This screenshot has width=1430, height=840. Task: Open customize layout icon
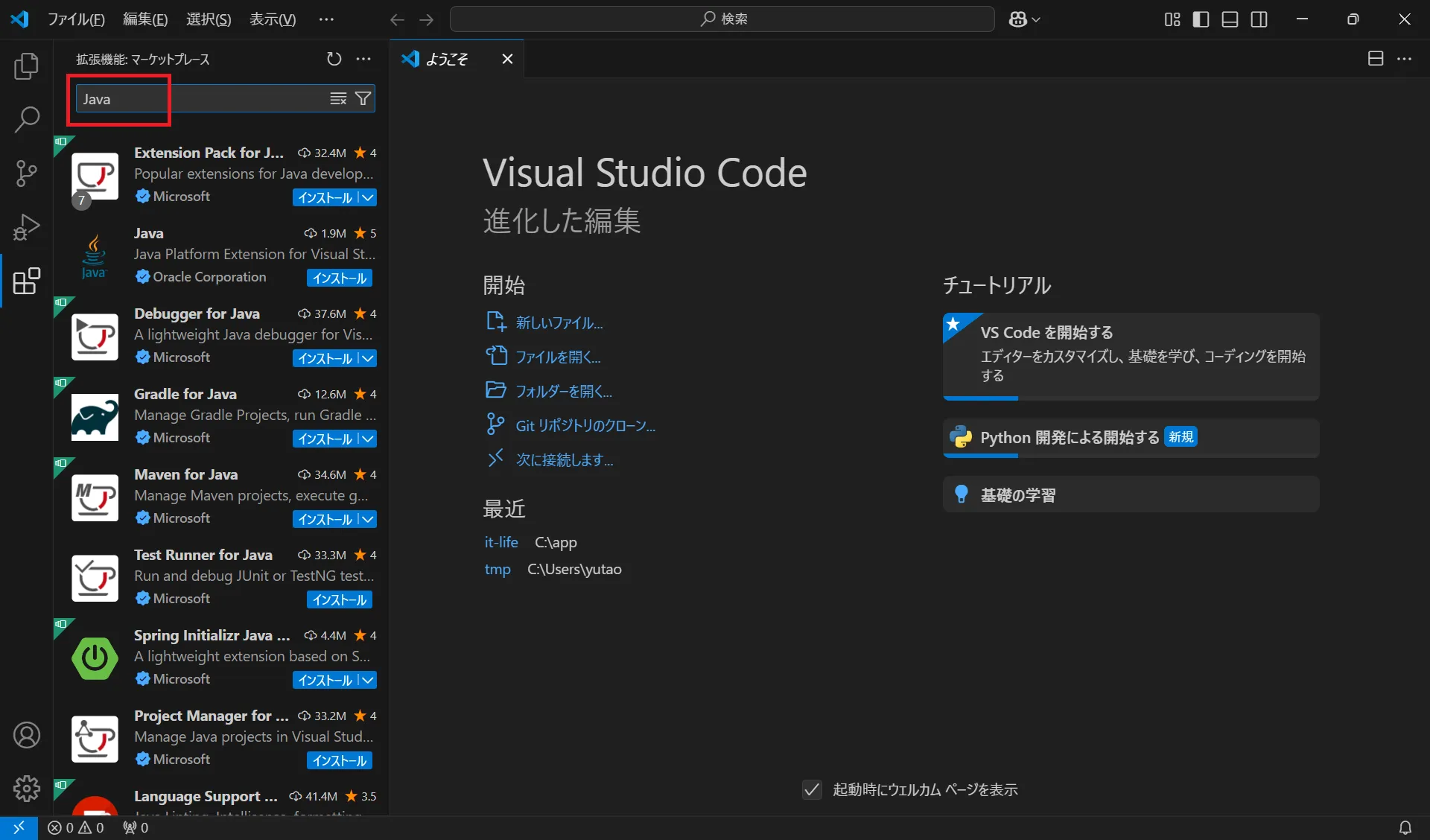1172,19
